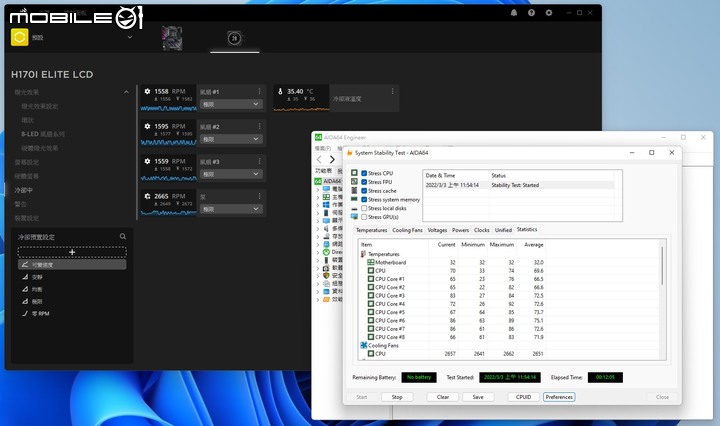The image size is (720, 426).
Task: Select the Stability Test: Started log row
Action: 519,185
